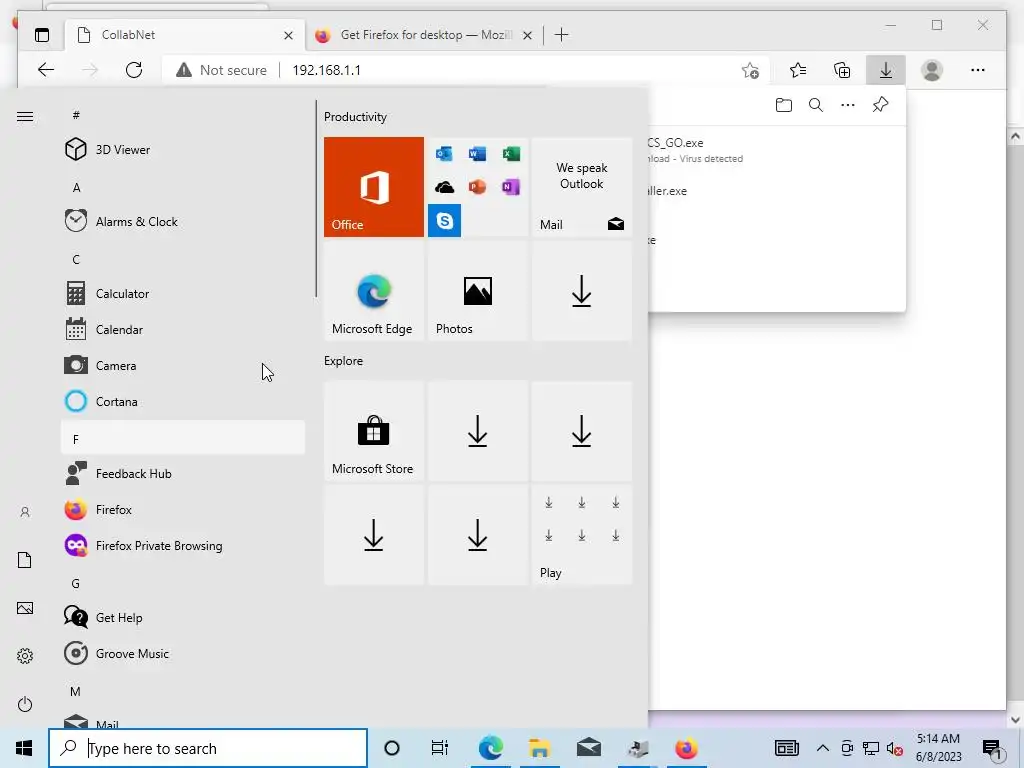
Task: Open the Photos tile
Action: [x=477, y=291]
